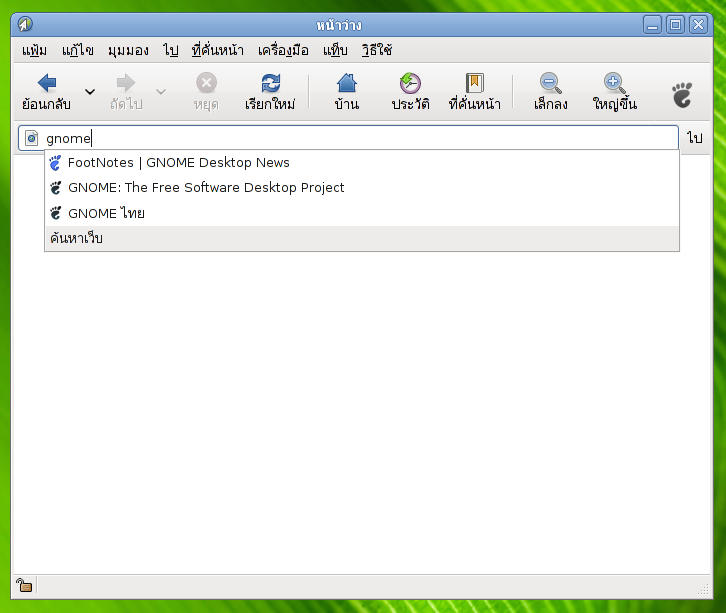Open the แก้ไข (Edit) menu
726x613 pixels.
click(78, 50)
